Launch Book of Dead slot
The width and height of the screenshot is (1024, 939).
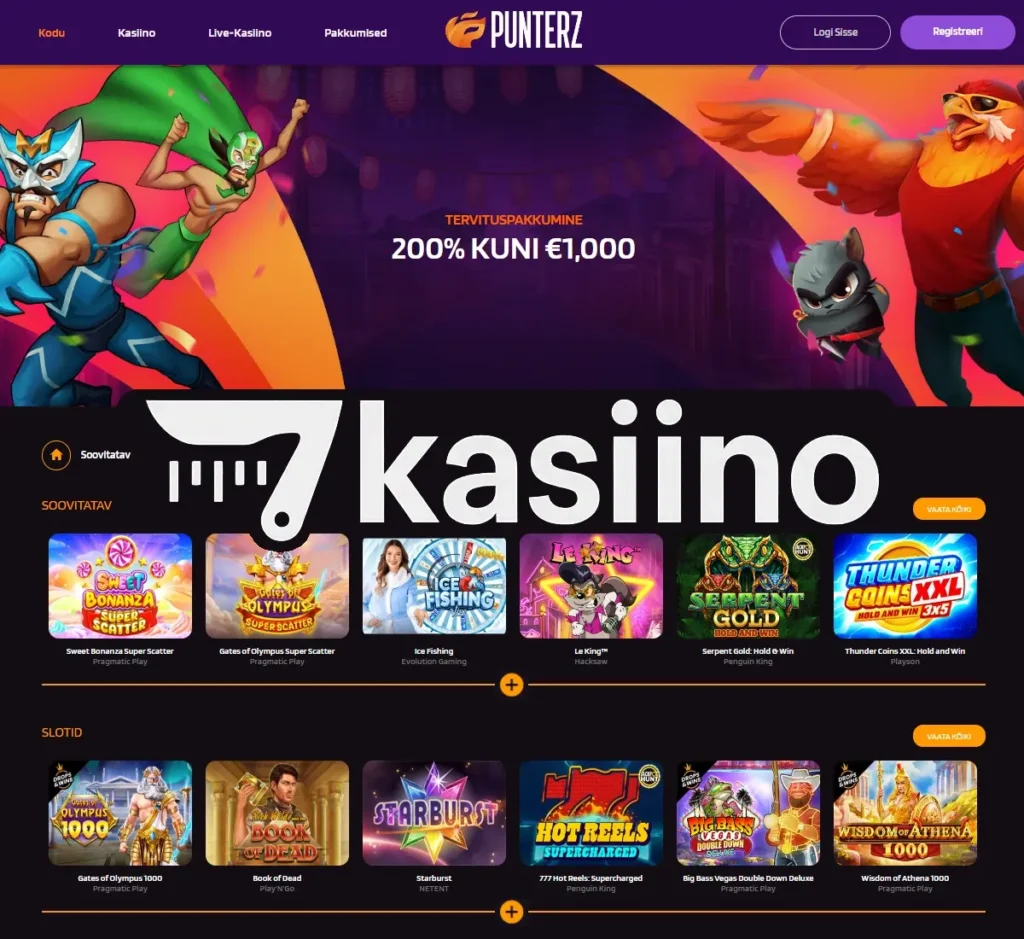(x=277, y=813)
